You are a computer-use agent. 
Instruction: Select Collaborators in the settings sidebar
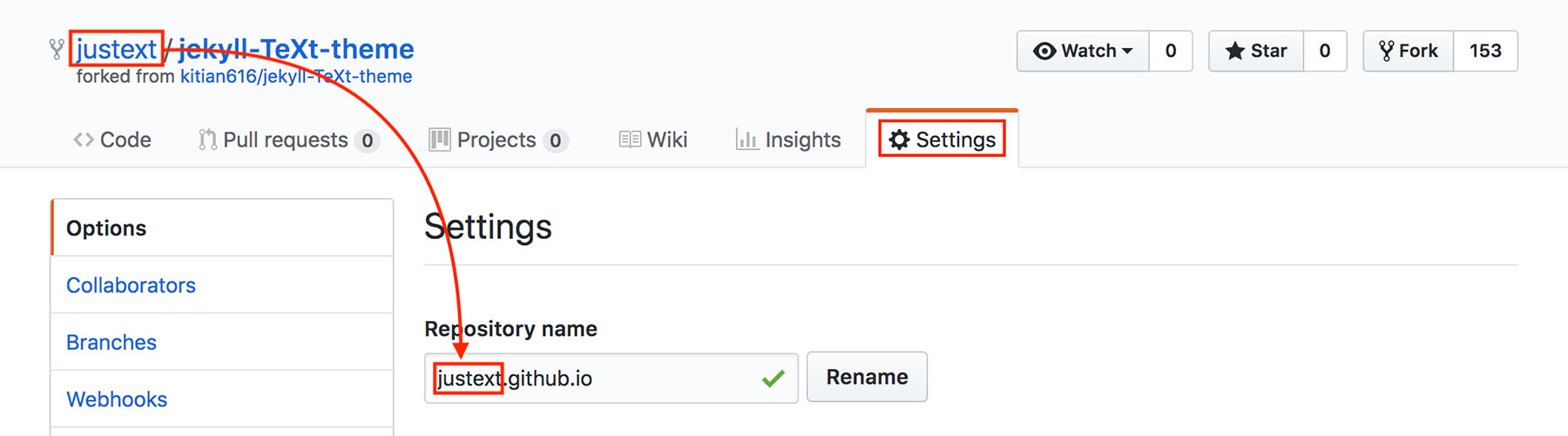point(131,285)
